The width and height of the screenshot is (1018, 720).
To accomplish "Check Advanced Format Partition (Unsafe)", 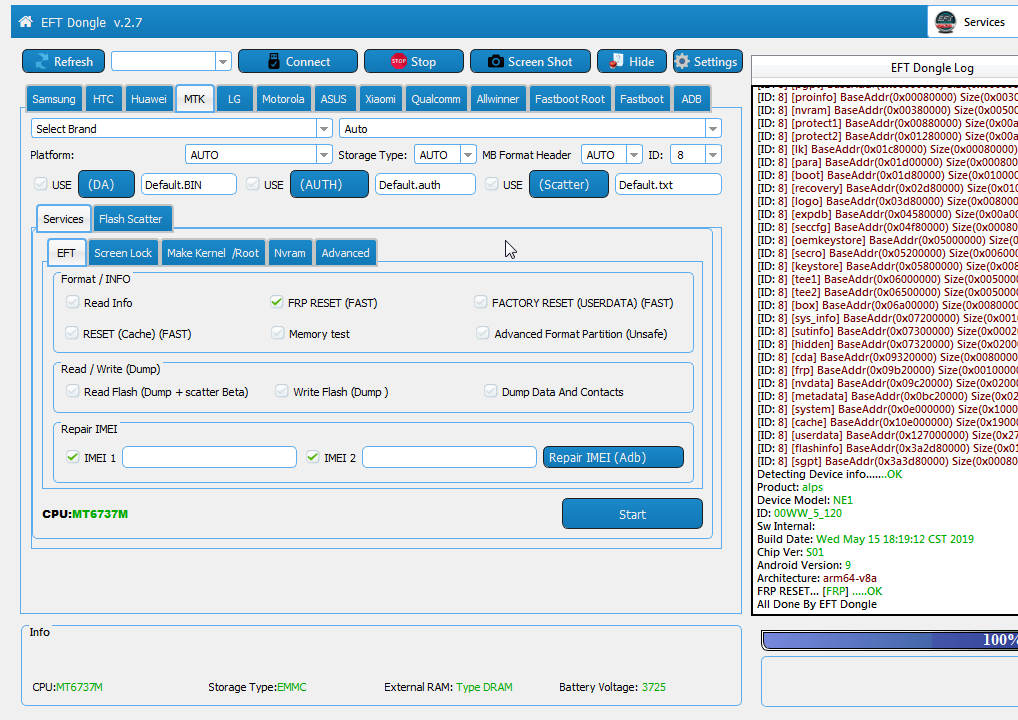I will click(482, 333).
